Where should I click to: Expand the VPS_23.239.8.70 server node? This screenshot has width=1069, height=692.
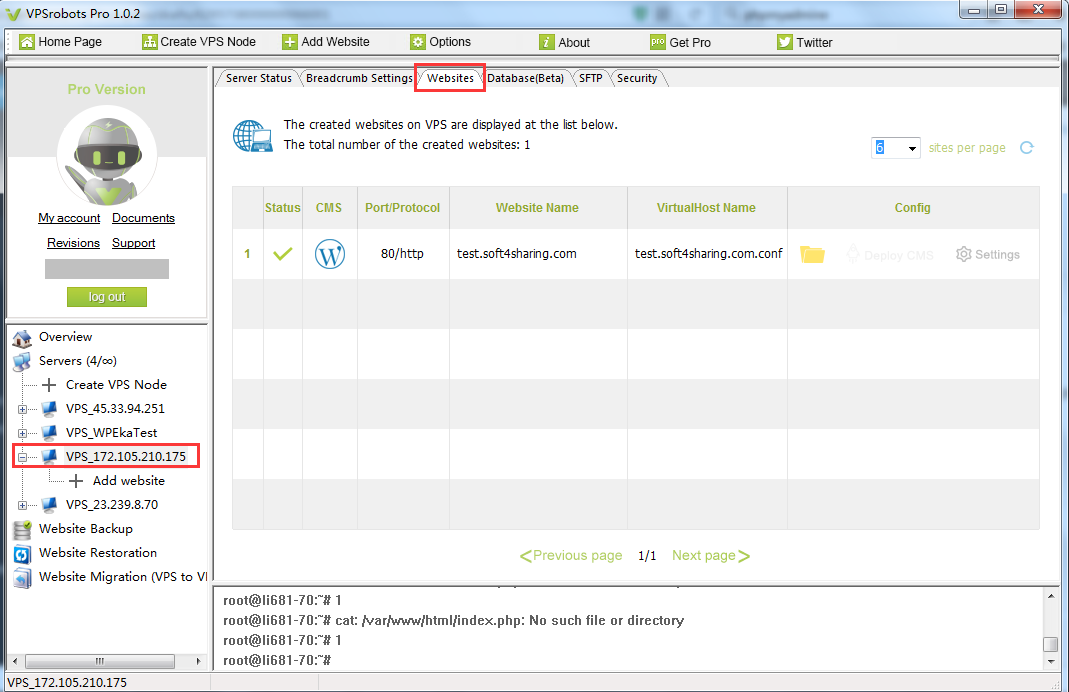pos(23,505)
